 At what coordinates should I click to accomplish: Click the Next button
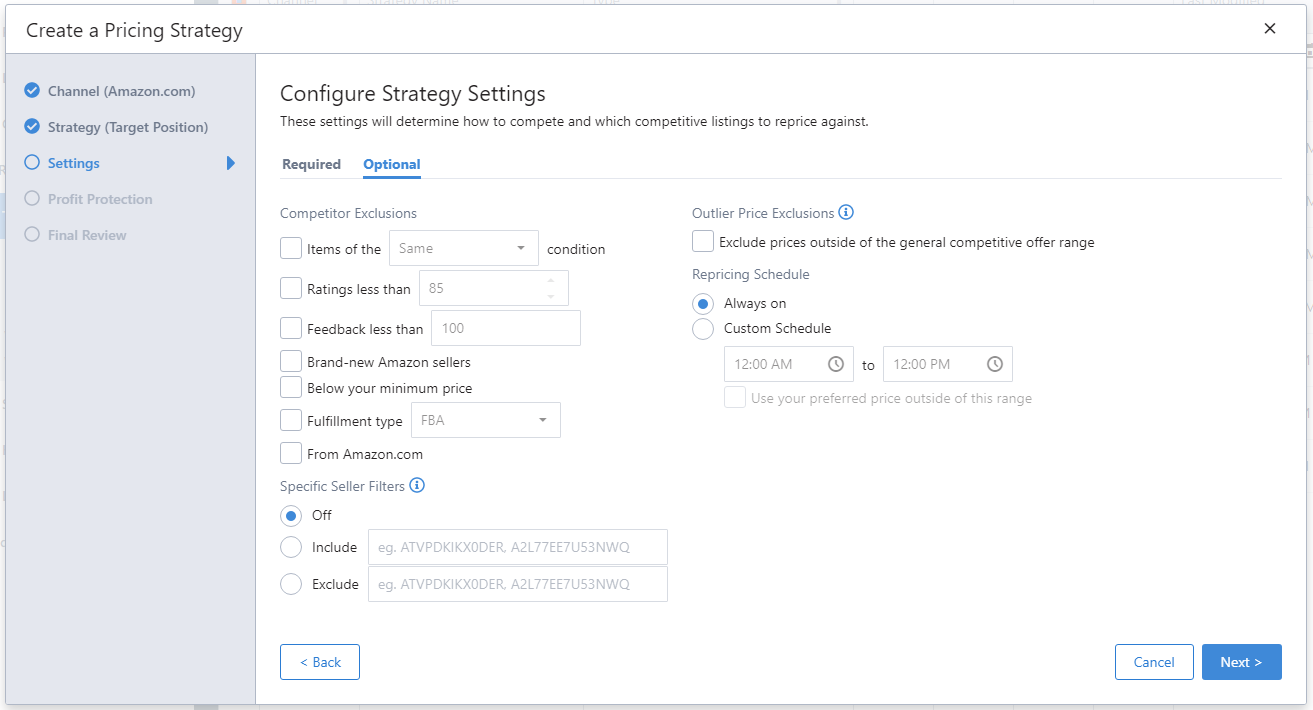coord(1241,662)
